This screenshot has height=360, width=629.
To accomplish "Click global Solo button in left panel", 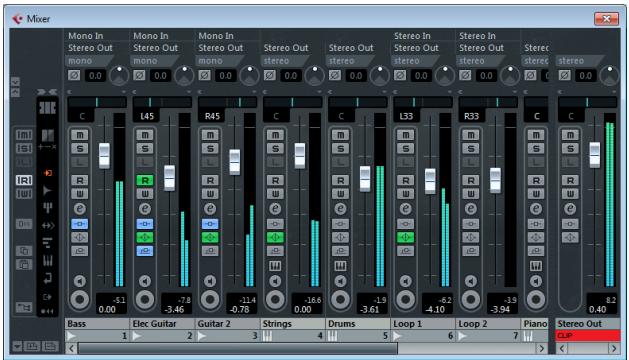I will [x=24, y=148].
